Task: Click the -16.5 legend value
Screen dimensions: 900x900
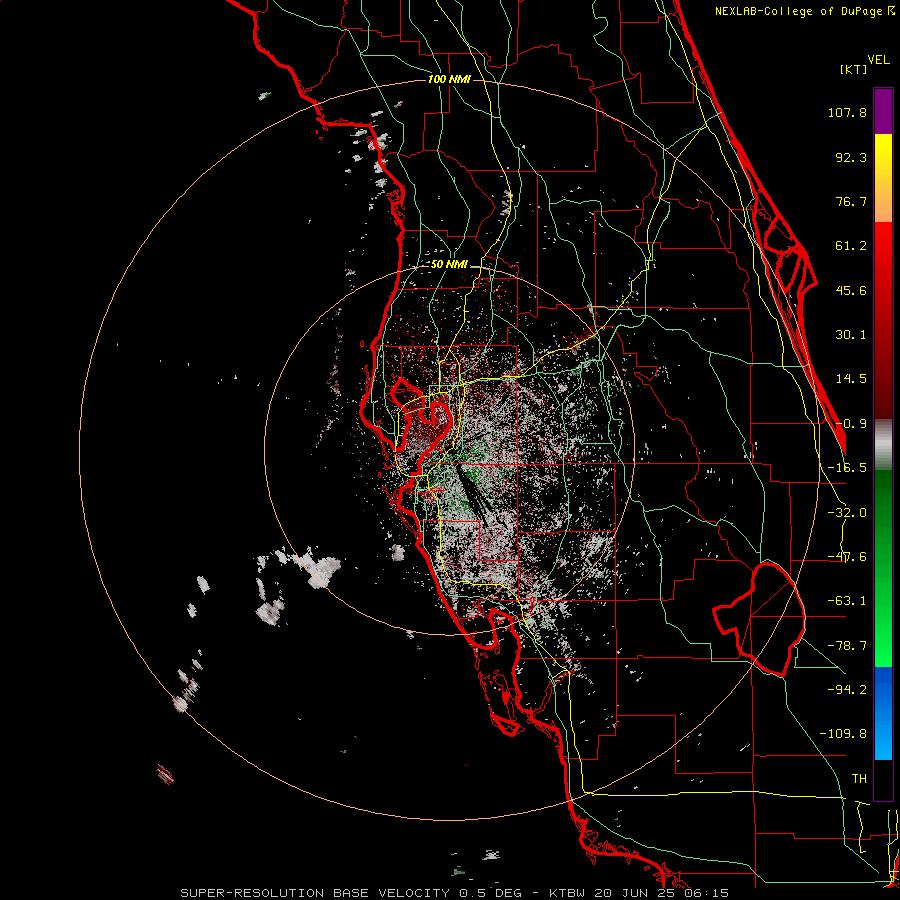Action: (x=847, y=468)
